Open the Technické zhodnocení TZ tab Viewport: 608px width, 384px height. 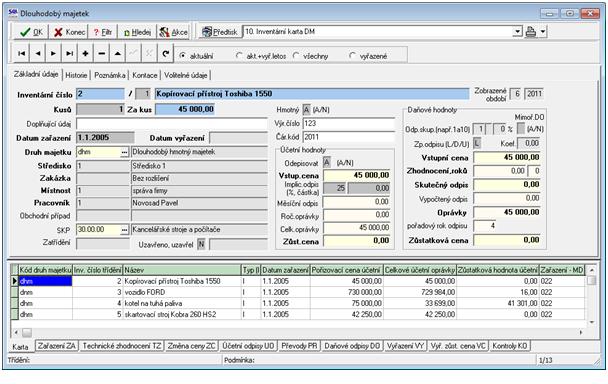(x=122, y=346)
